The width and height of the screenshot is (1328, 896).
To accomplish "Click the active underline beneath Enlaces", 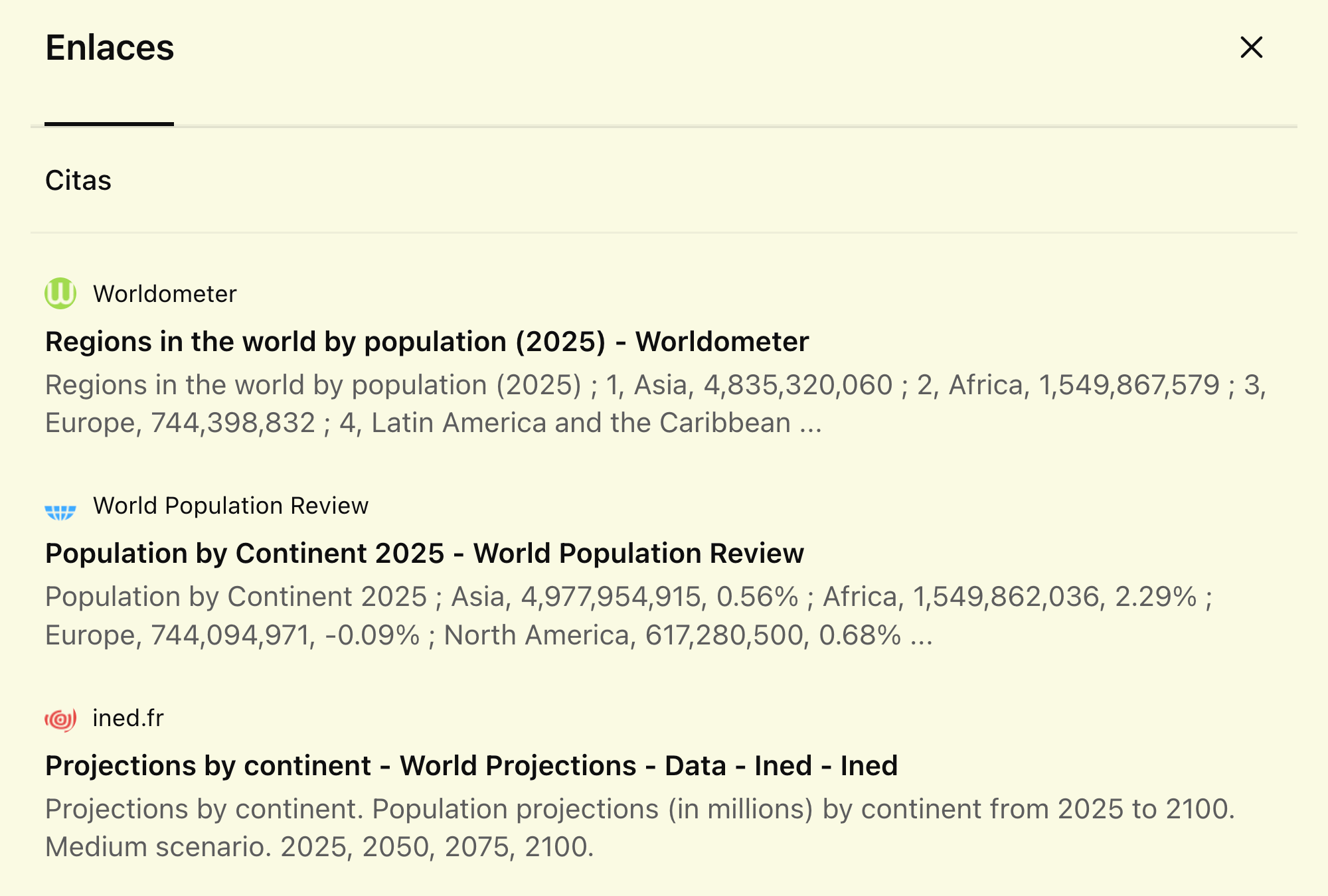I will pyautogui.click(x=109, y=124).
